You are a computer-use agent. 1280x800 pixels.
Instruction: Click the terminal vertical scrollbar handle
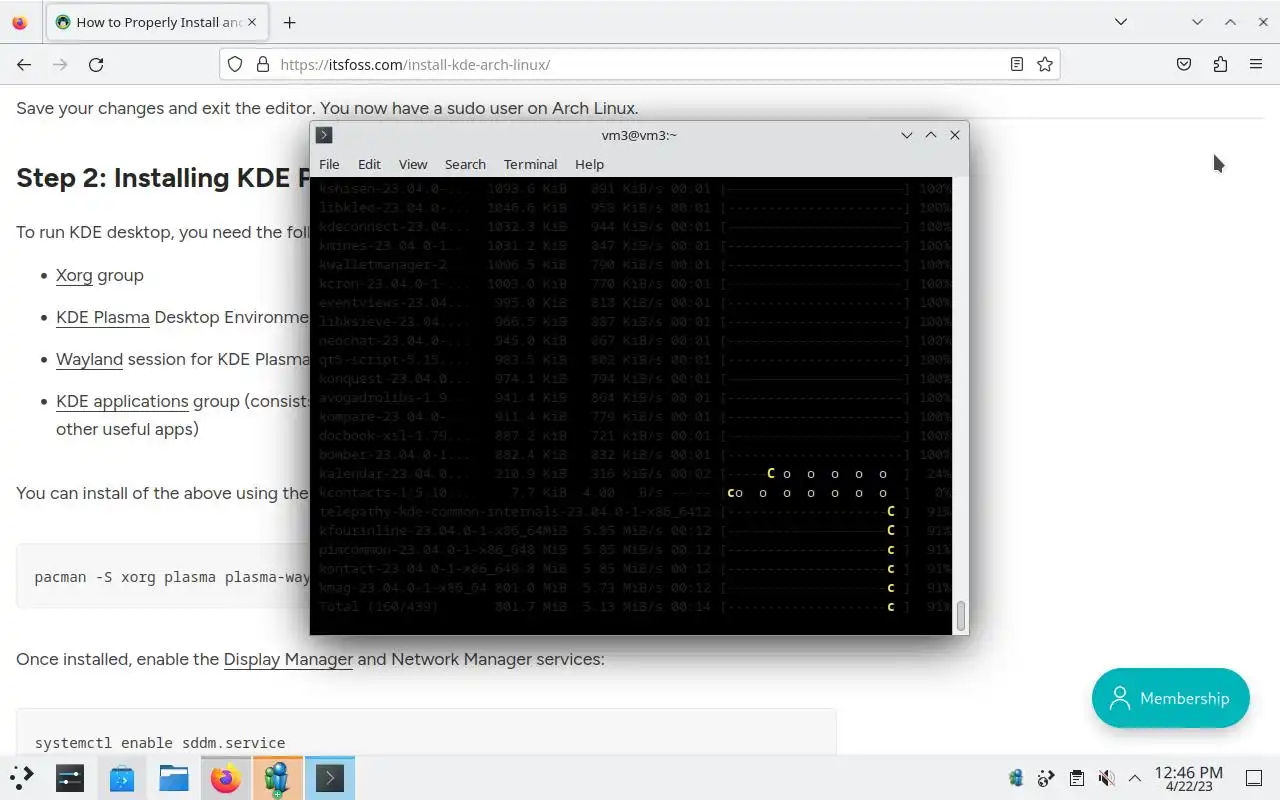pyautogui.click(x=961, y=617)
